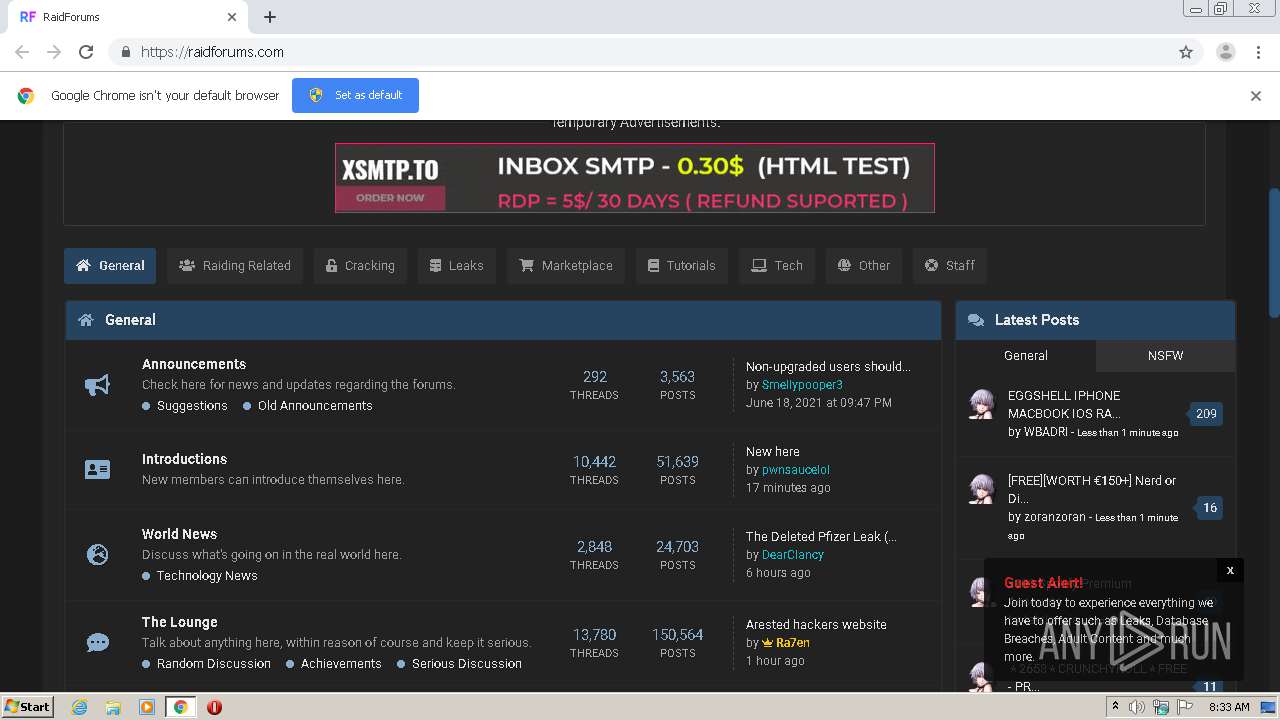
Task: Close the Guest Alert popup
Action: pyautogui.click(x=1230, y=570)
